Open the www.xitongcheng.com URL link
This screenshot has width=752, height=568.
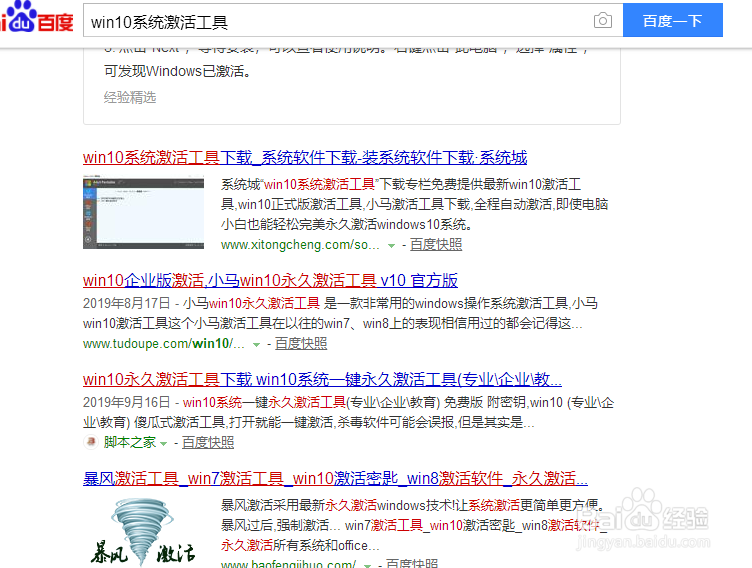tap(300, 245)
